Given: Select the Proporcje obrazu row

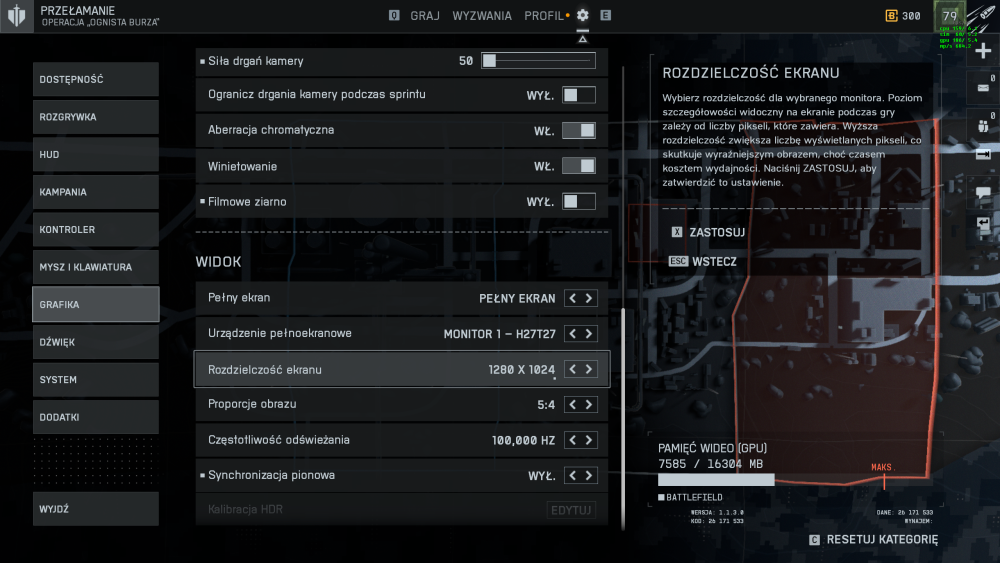Looking at the screenshot, I should 402,404.
